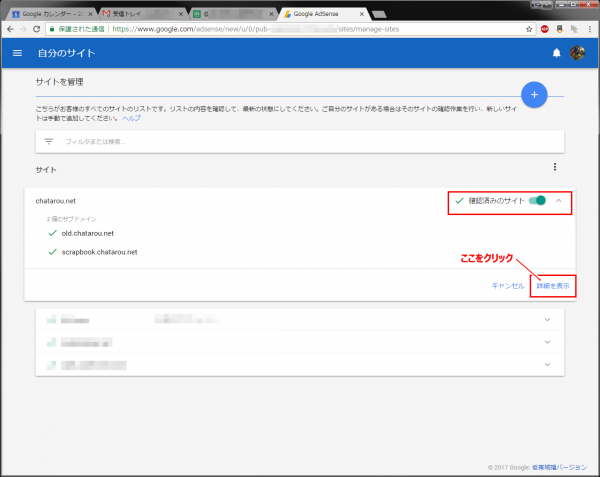600x477 pixels.
Task: Close the 受信トレイ tab
Action: [x=181, y=14]
